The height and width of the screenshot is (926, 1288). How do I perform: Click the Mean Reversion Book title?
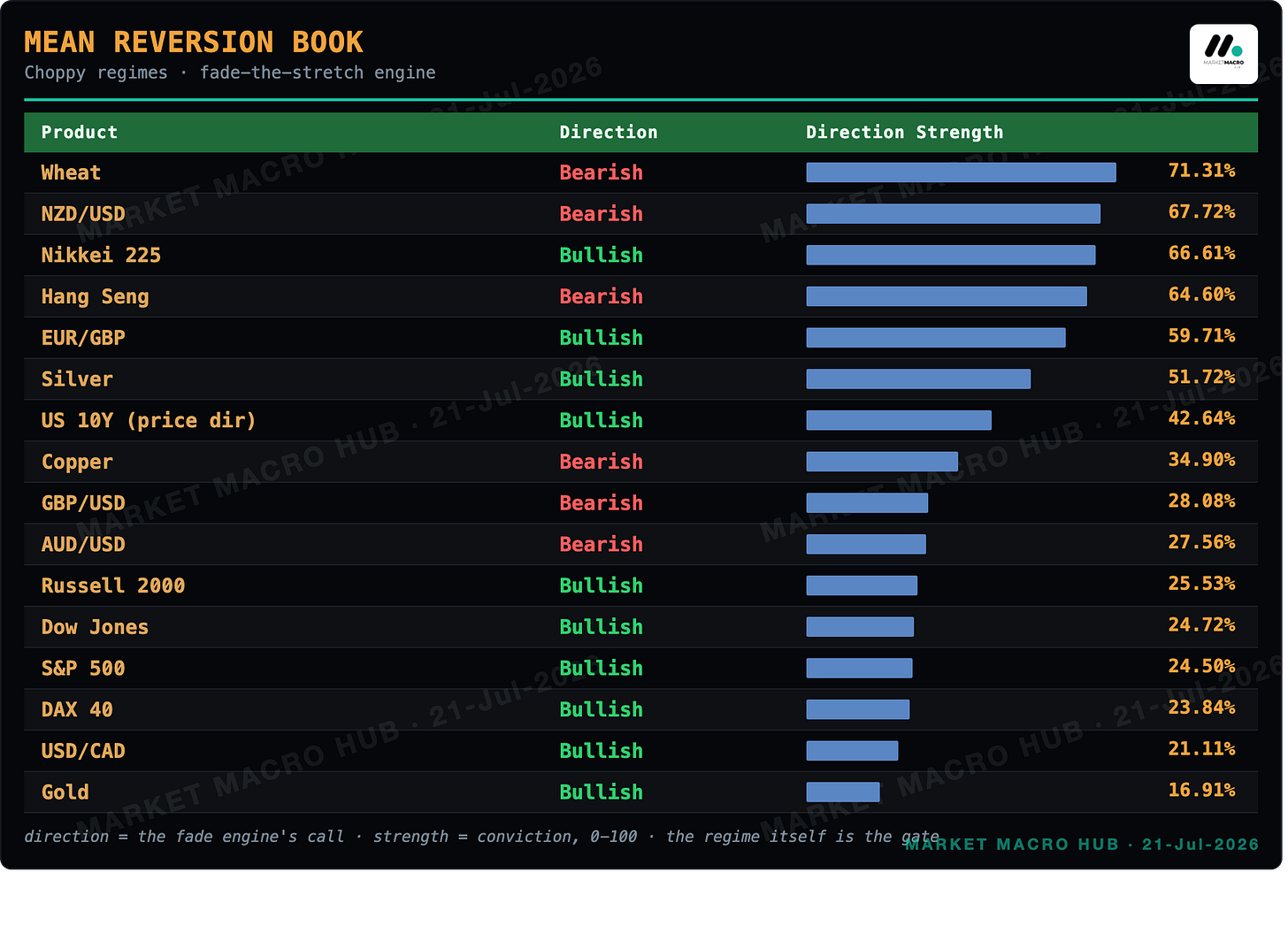tap(194, 42)
